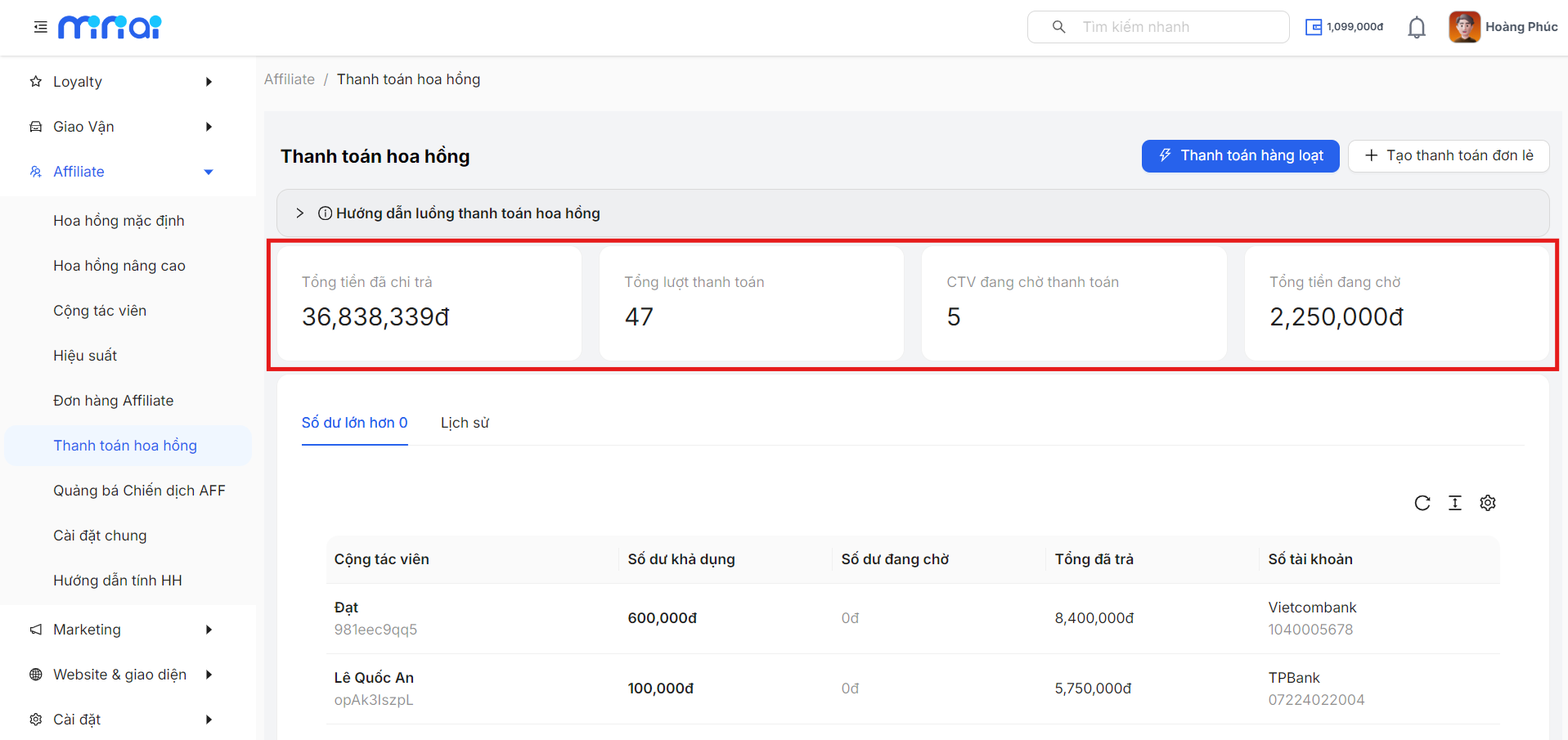This screenshot has width=1568, height=740.
Task: Expand the Cài đặt menu arrow
Action: (x=209, y=720)
